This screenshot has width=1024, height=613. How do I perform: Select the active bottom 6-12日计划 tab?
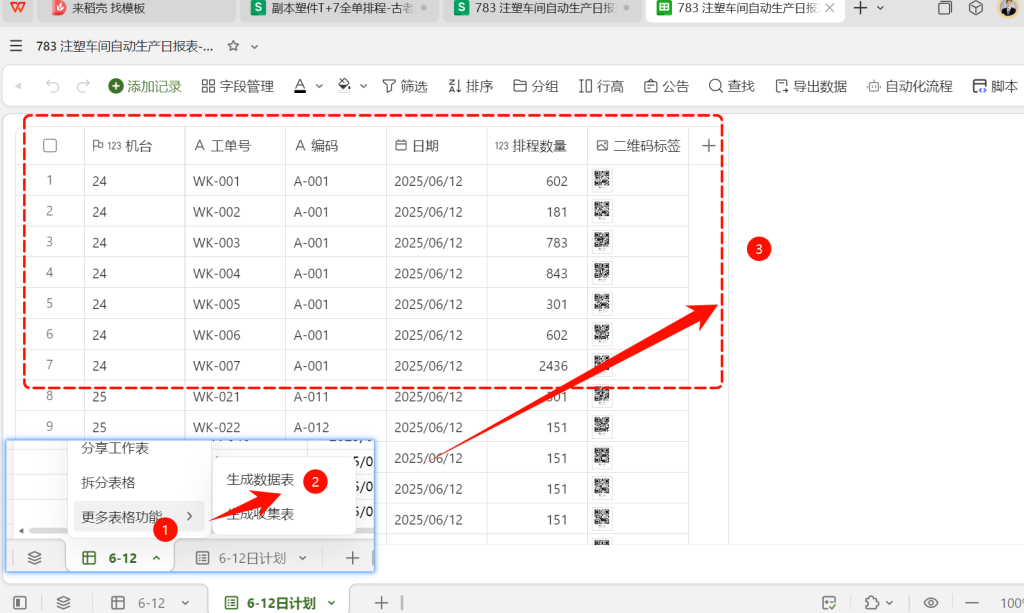[x=281, y=603]
